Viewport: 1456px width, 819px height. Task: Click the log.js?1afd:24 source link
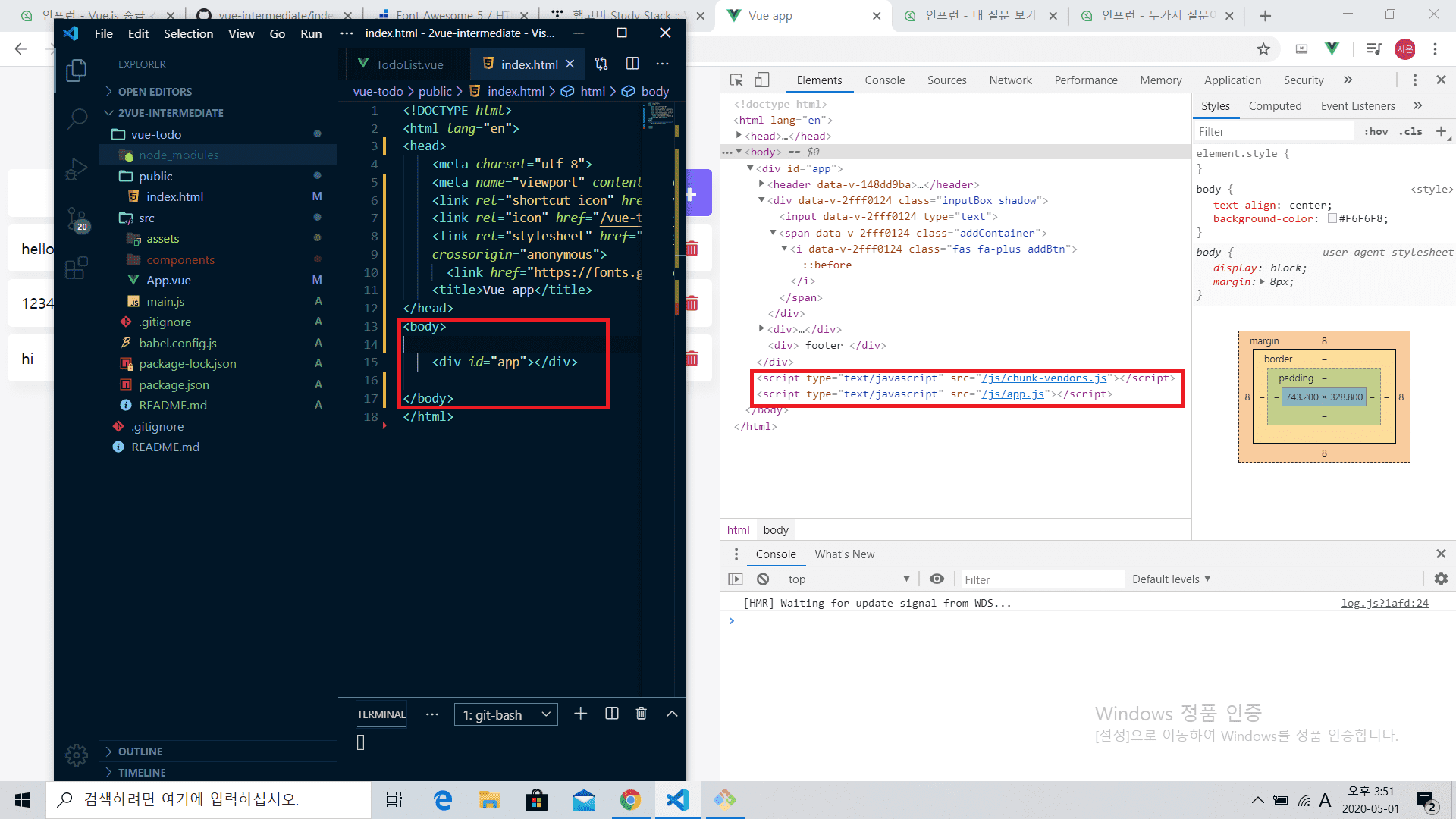pos(1385,603)
